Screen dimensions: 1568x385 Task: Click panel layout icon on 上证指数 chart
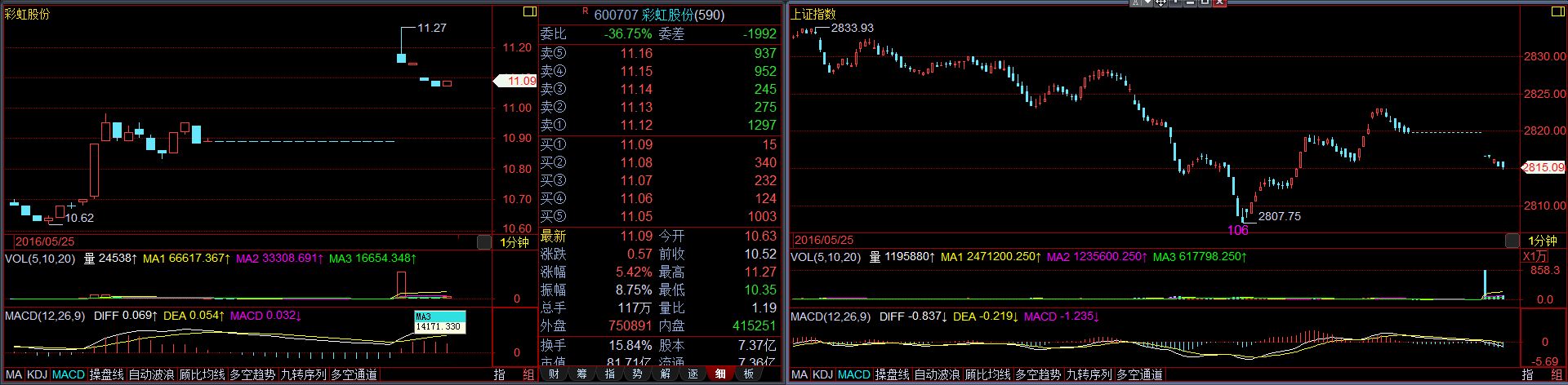coord(1557,12)
